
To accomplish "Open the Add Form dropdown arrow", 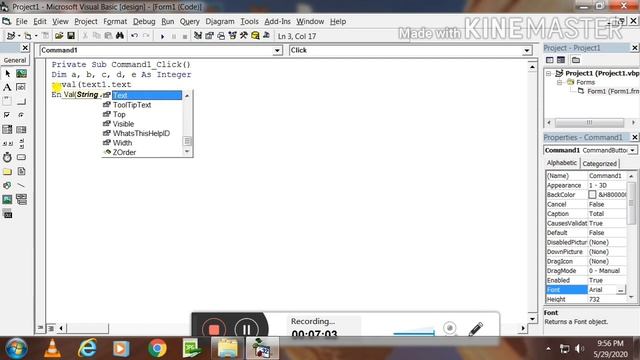I will pyautogui.click(x=36, y=36).
